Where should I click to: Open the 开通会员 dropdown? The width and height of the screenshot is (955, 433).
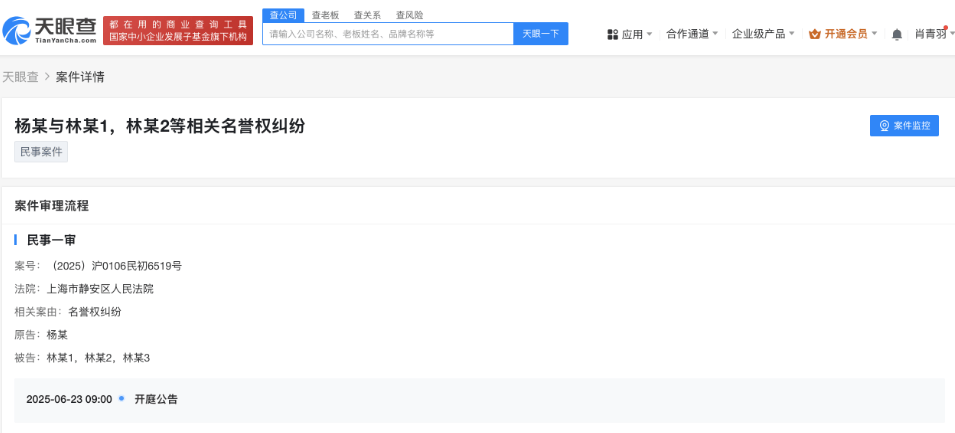pos(843,33)
